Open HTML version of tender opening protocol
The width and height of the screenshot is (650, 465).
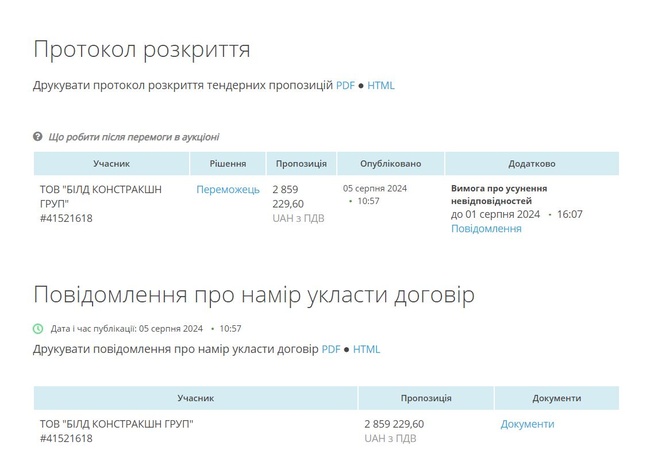click(381, 85)
